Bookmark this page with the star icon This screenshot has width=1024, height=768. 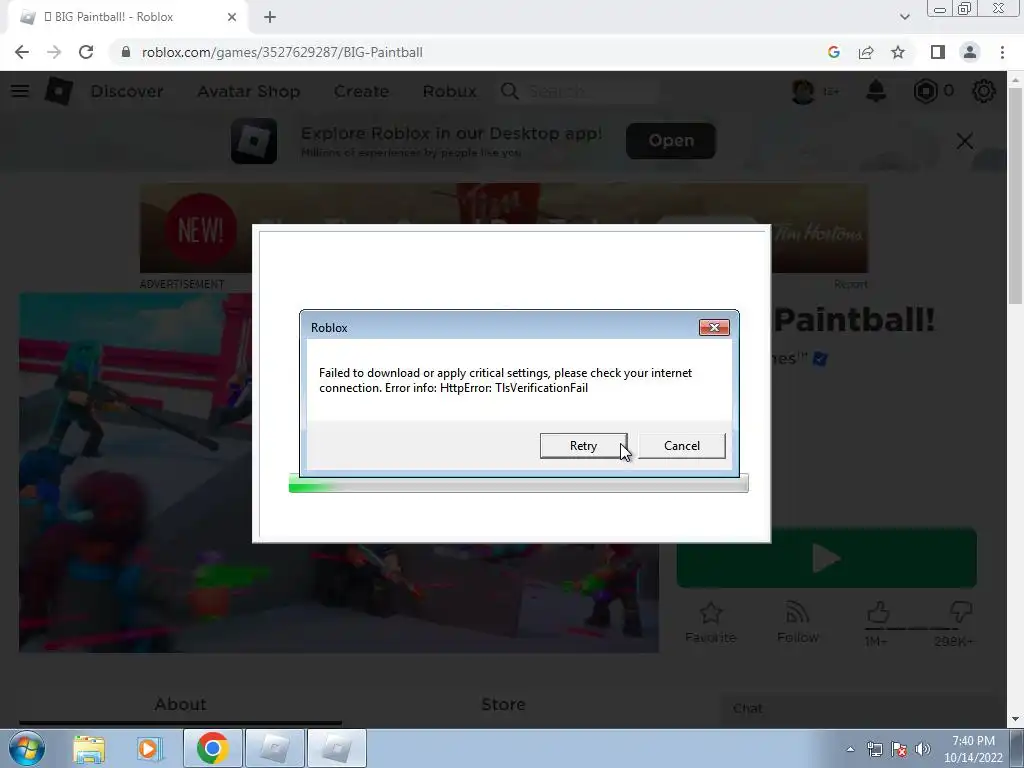898,52
